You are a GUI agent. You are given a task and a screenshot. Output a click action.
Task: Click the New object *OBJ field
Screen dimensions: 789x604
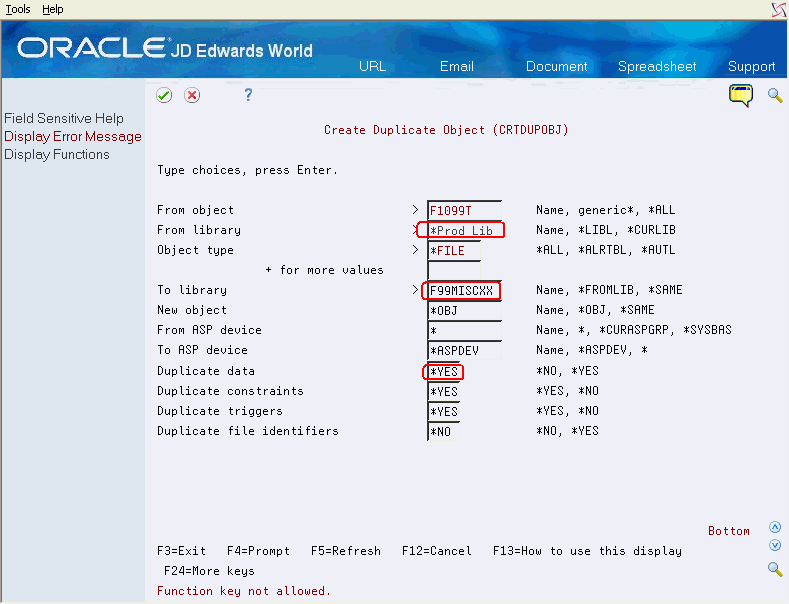point(464,311)
